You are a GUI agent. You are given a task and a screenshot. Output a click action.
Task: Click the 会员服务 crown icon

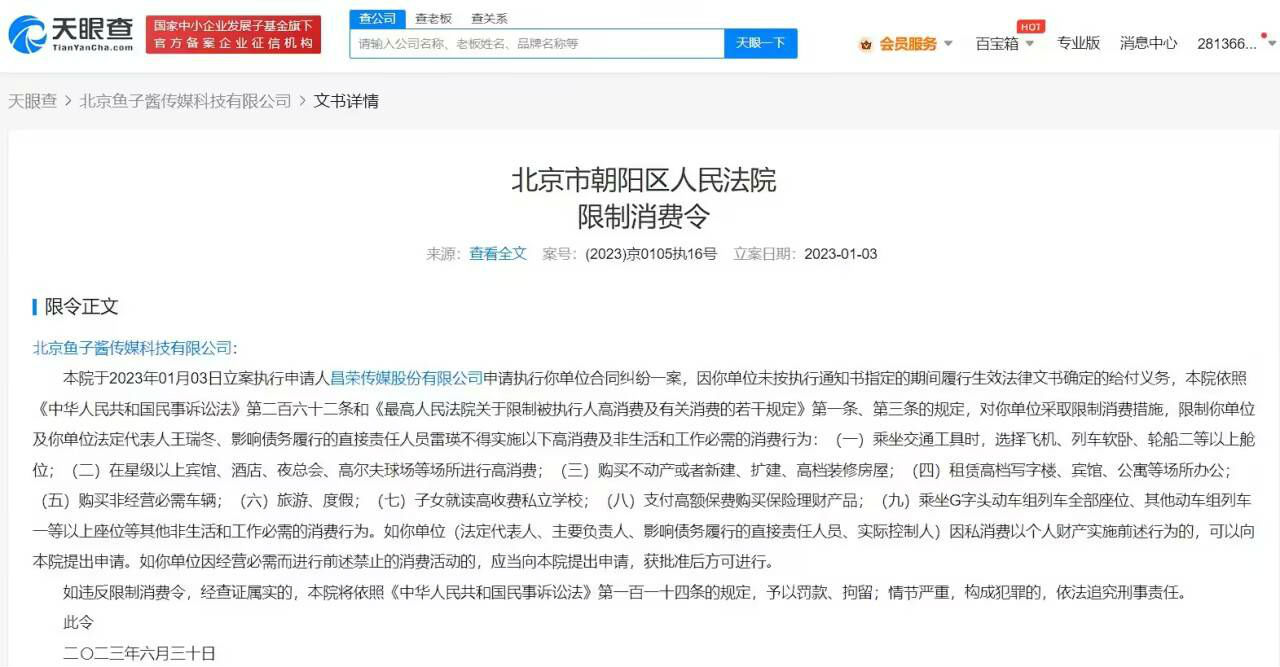[866, 44]
